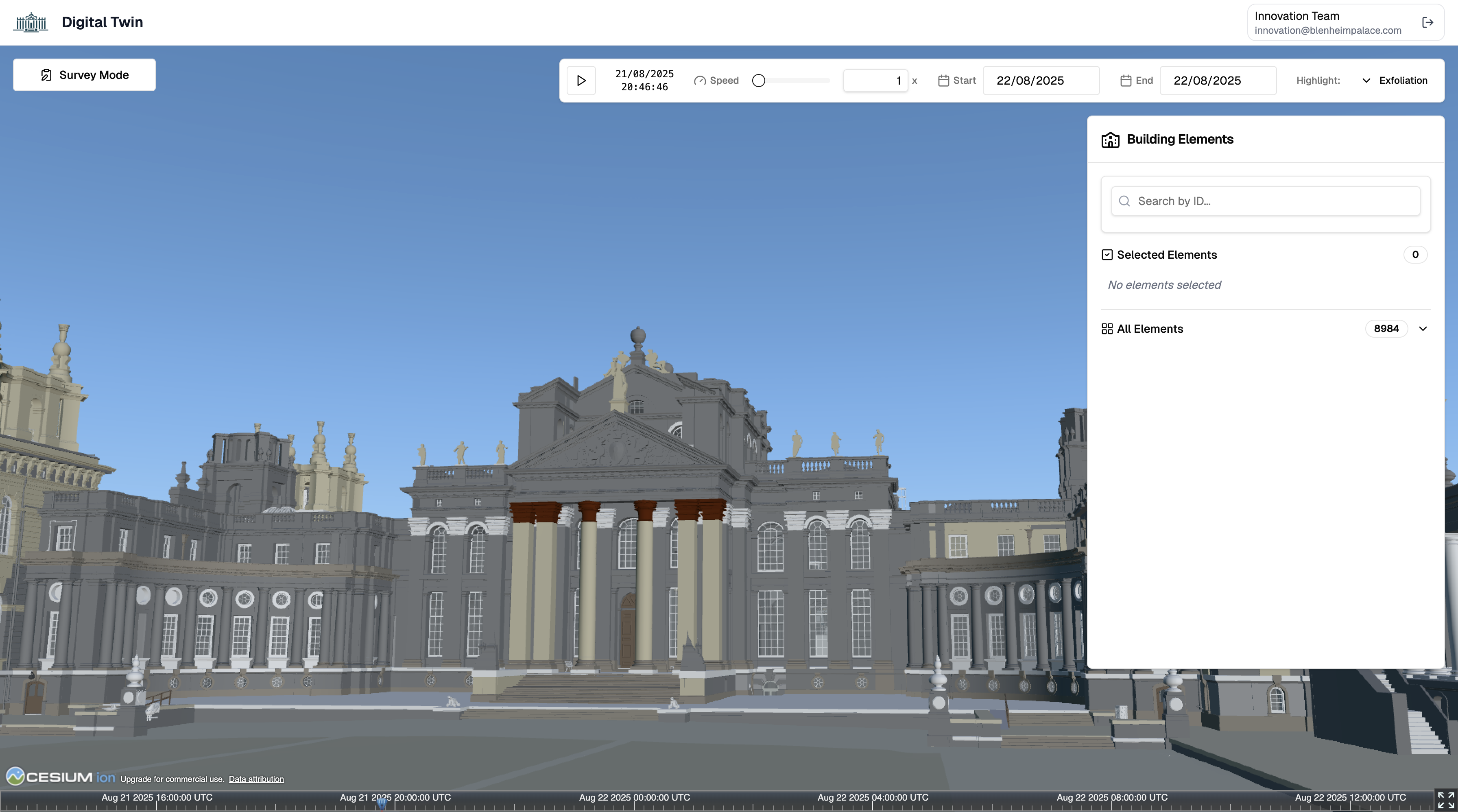Click the play animation button
Screen dimensions: 1458x812
[581, 81]
